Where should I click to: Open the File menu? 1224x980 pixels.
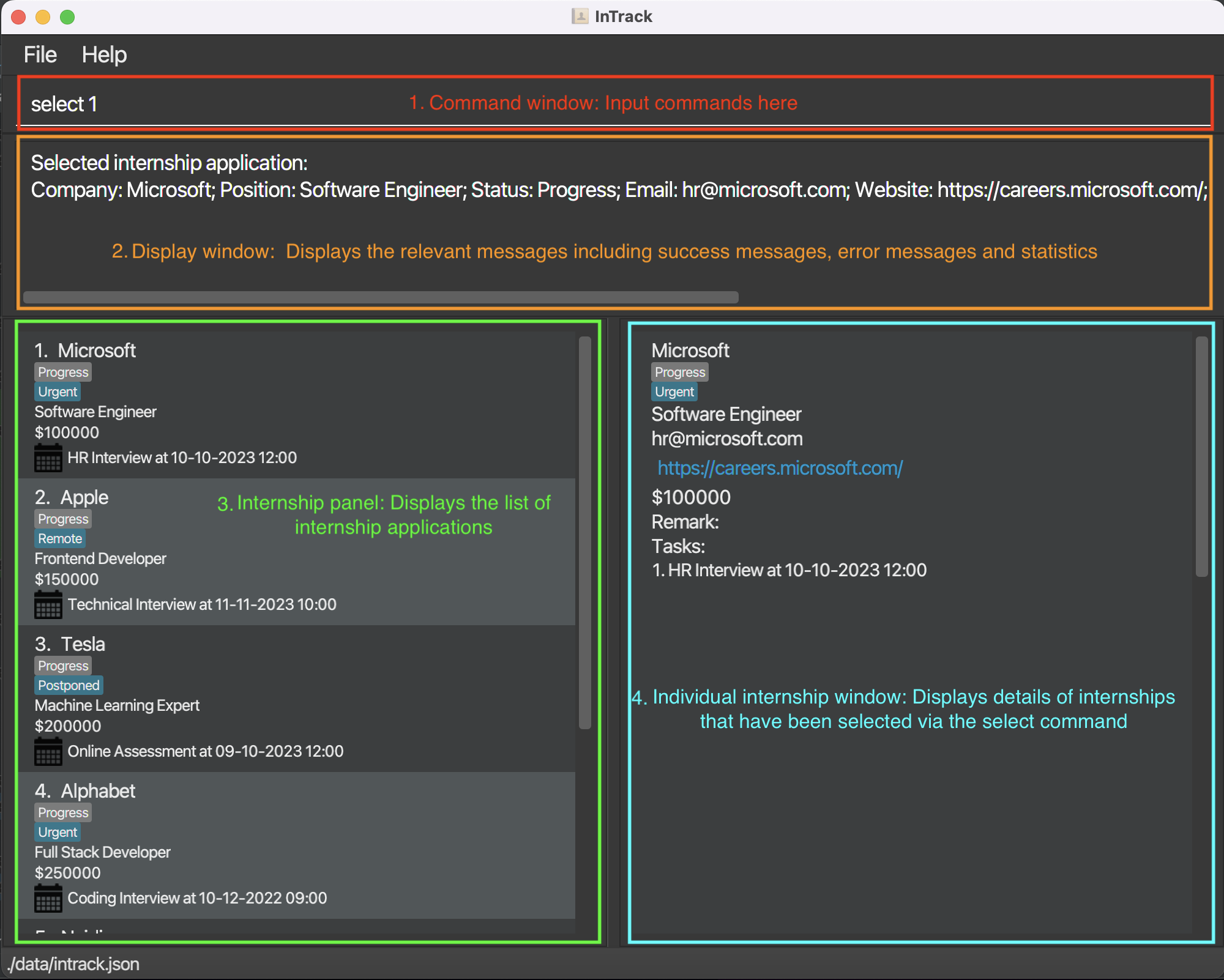click(x=40, y=55)
